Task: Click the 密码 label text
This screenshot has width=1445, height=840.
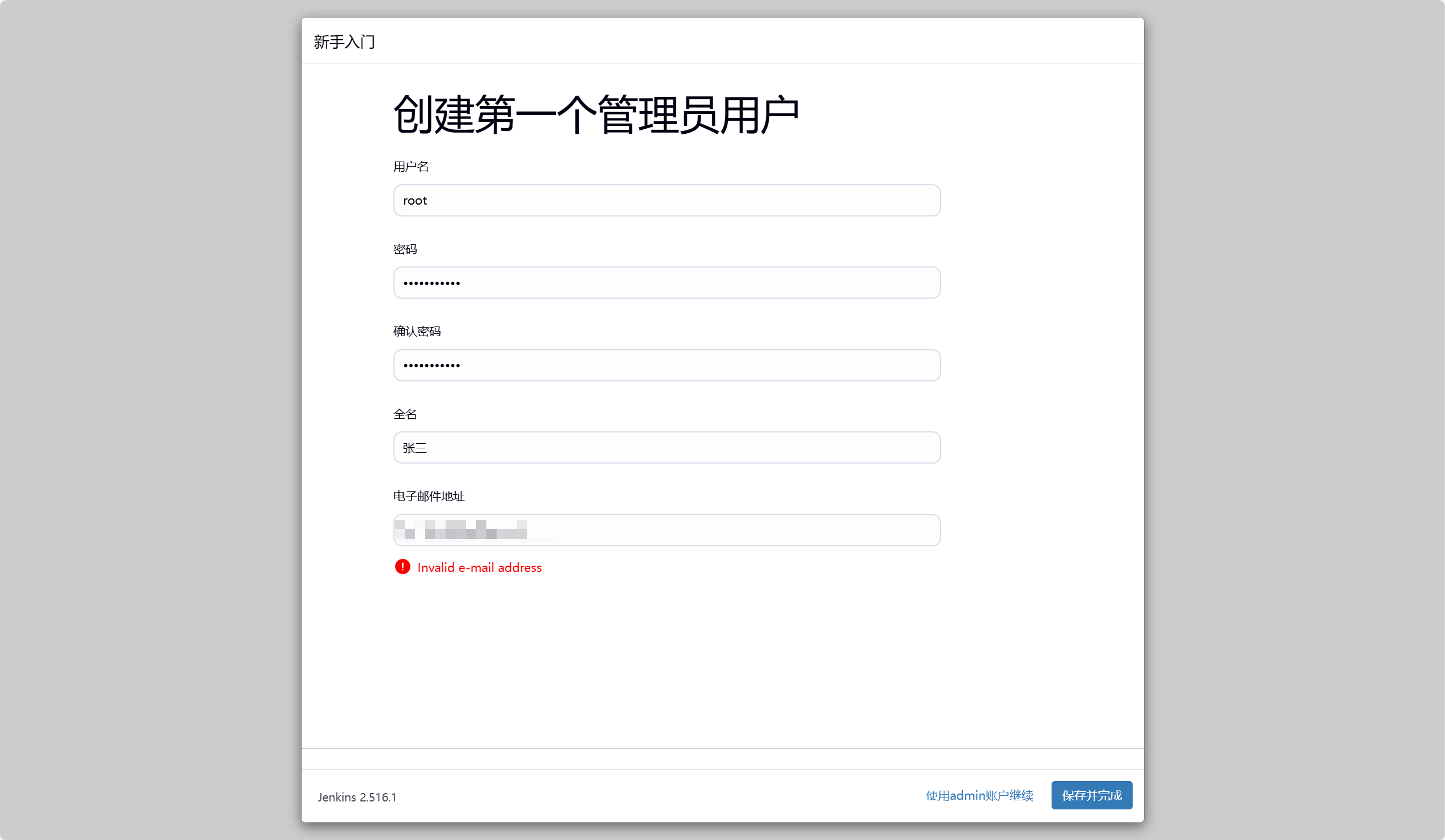Action: coord(405,249)
